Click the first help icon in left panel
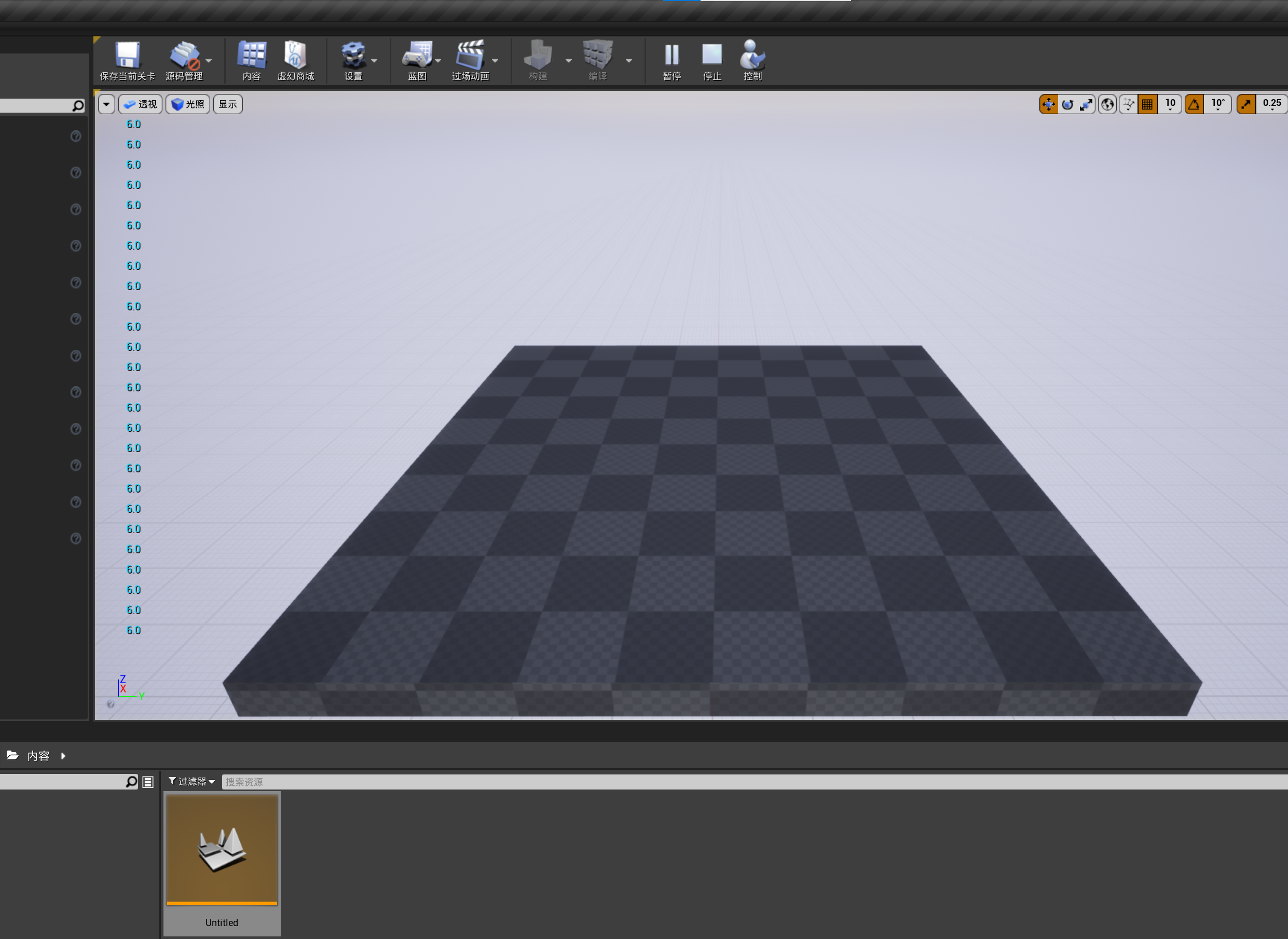1288x939 pixels. point(76,137)
